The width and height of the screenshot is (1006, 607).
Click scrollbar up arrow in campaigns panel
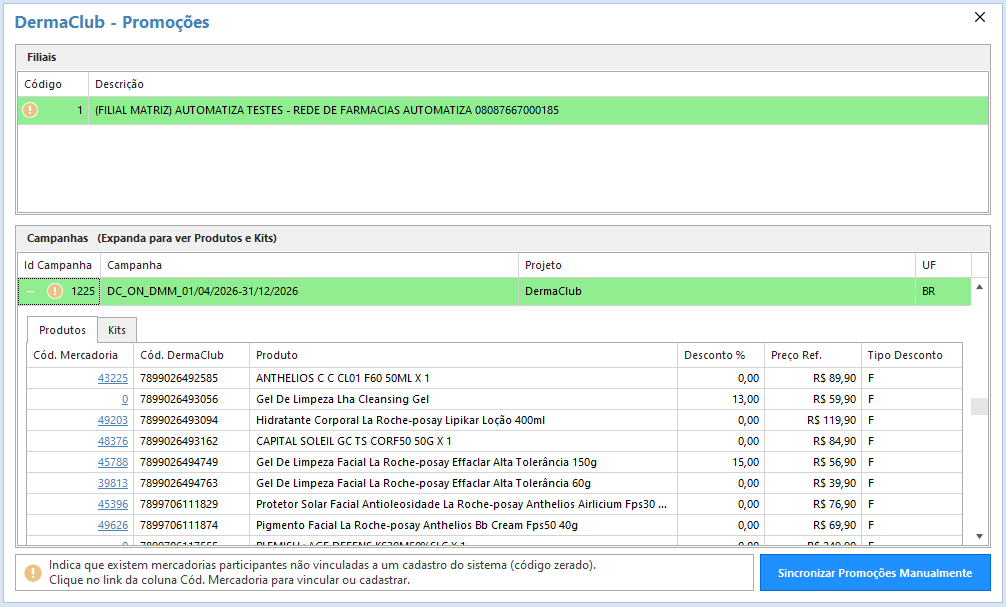(x=979, y=287)
